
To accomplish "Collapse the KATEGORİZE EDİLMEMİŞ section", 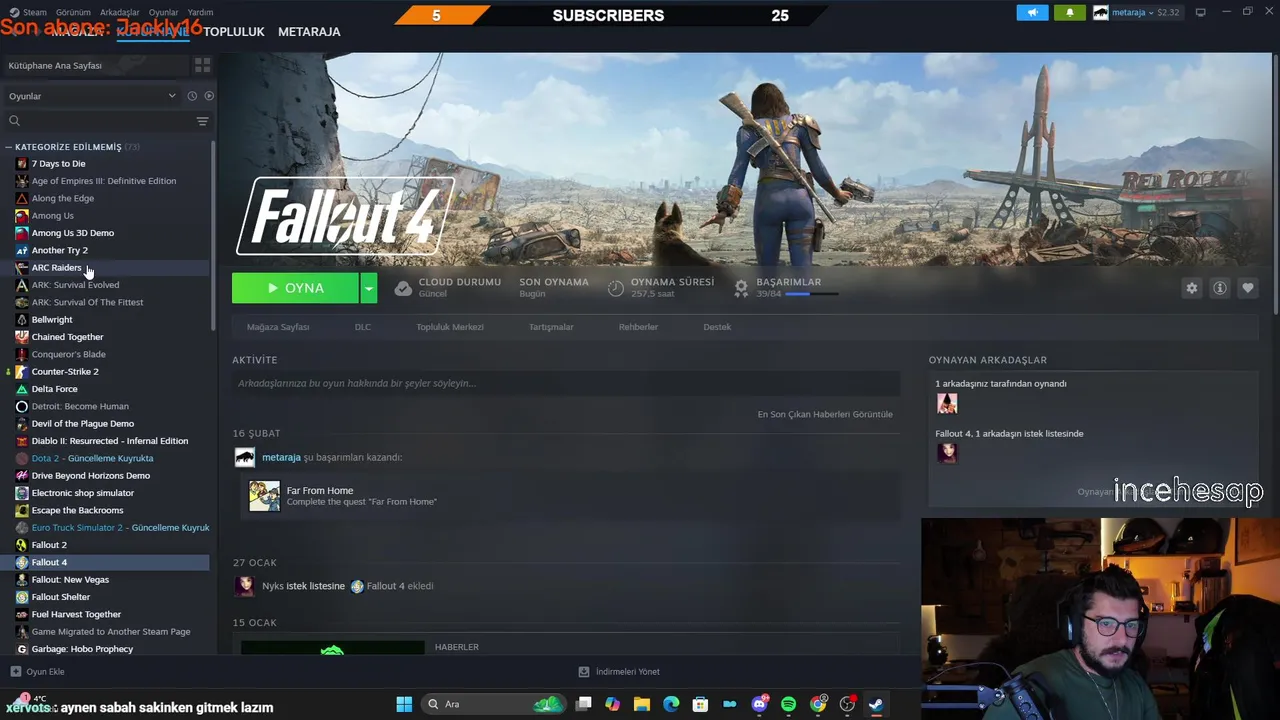I will click(10, 147).
